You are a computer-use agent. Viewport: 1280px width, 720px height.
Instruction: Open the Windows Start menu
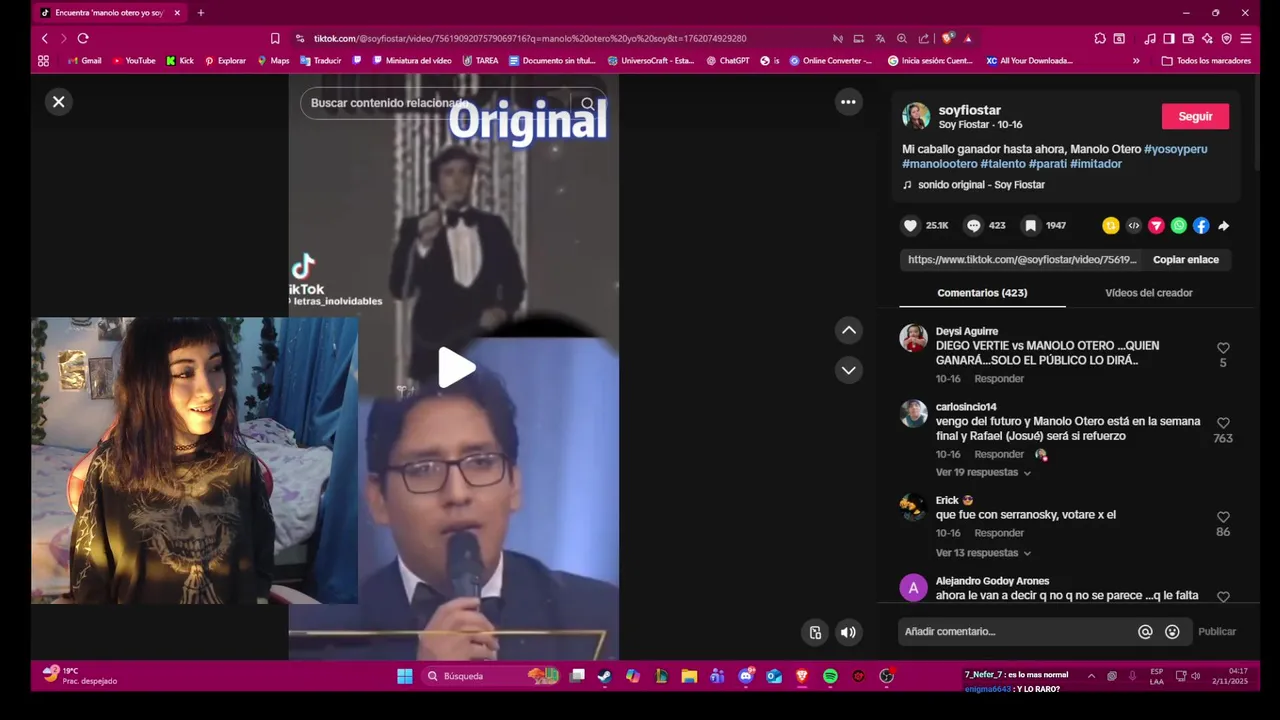(404, 676)
